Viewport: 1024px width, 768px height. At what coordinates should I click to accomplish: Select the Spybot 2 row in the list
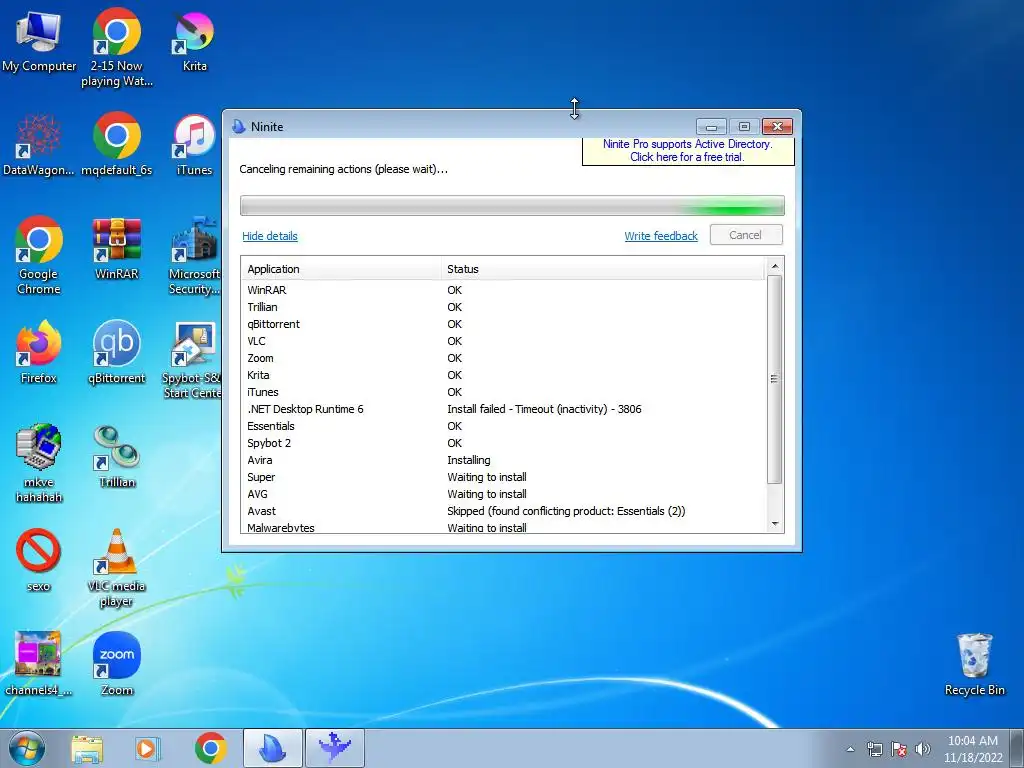tap(504, 443)
